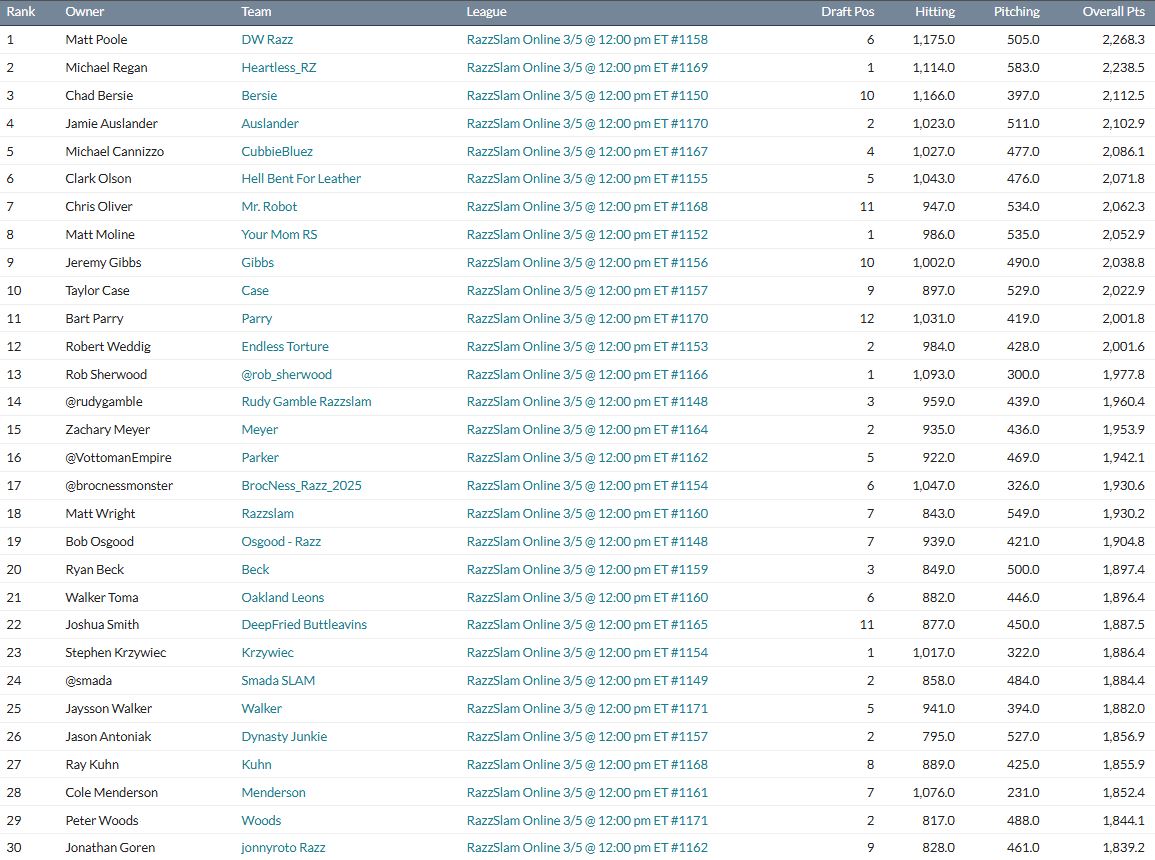Open the BrocNess_Razz_2025 team link
The image size is (1155, 860).
(302, 486)
